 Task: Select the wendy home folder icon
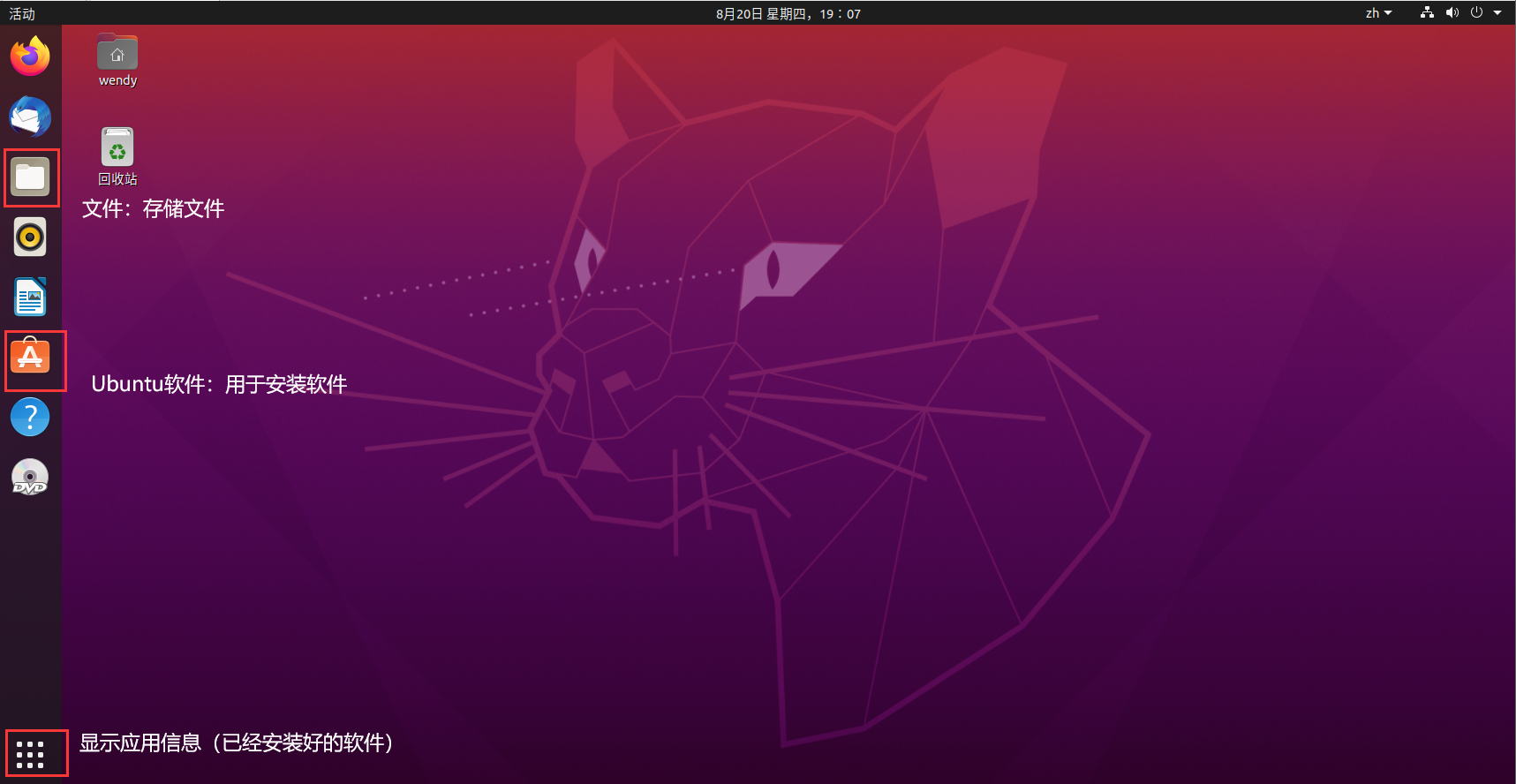click(117, 60)
